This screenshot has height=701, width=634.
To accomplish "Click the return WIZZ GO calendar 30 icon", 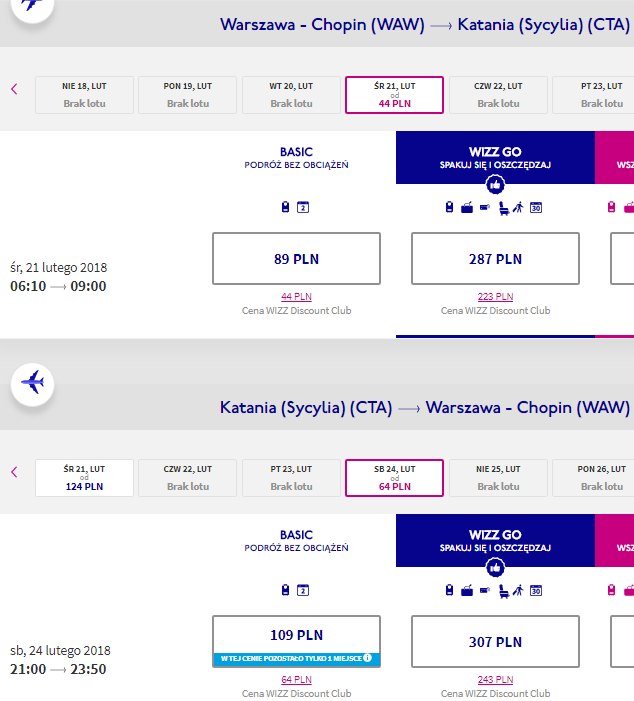I will (x=536, y=591).
